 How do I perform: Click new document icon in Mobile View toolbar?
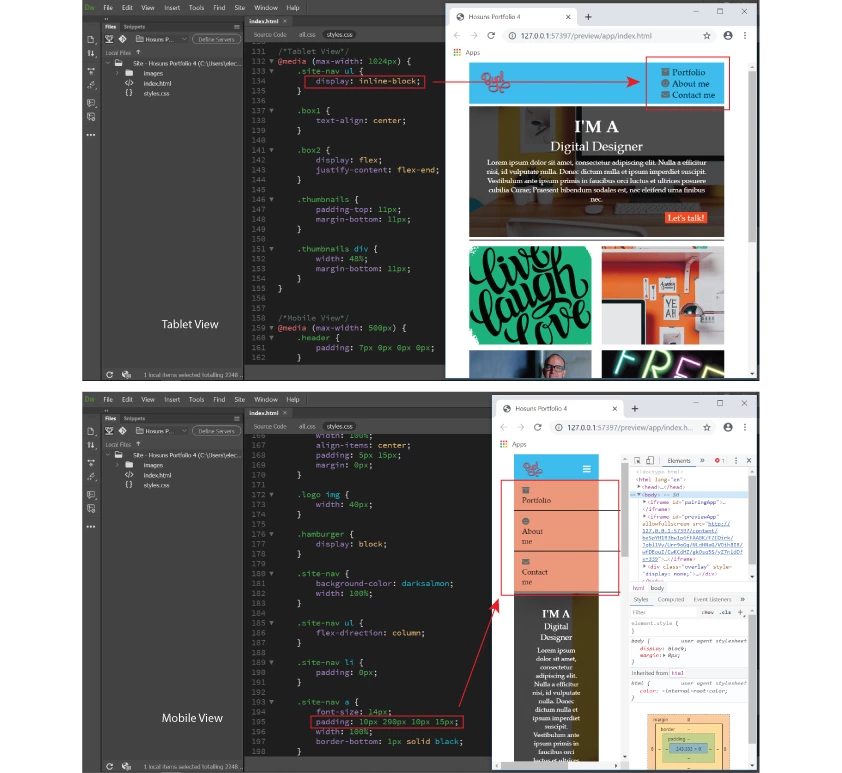pos(91,431)
